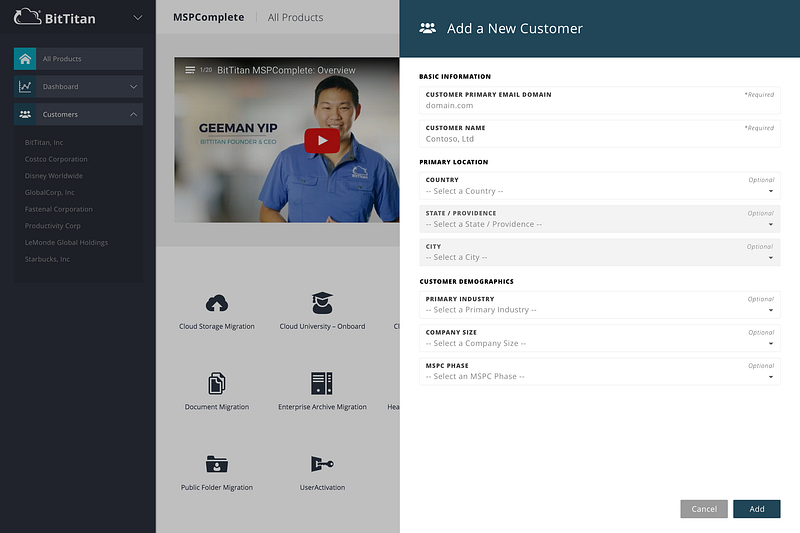Screen dimensions: 800x533
Task: Click the Add a New Customer people icon
Action: pyautogui.click(x=428, y=28)
